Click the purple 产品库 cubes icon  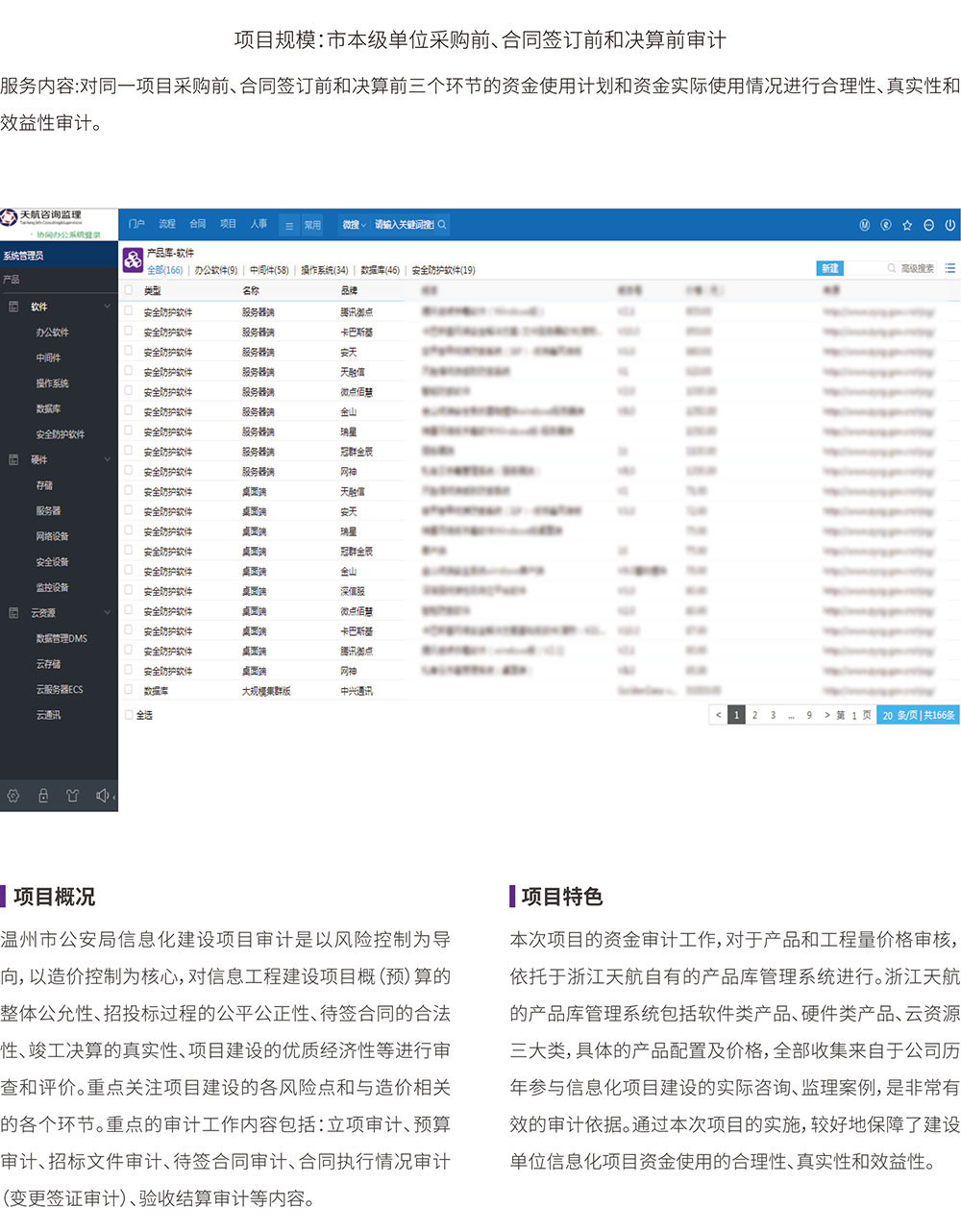pyautogui.click(x=133, y=259)
